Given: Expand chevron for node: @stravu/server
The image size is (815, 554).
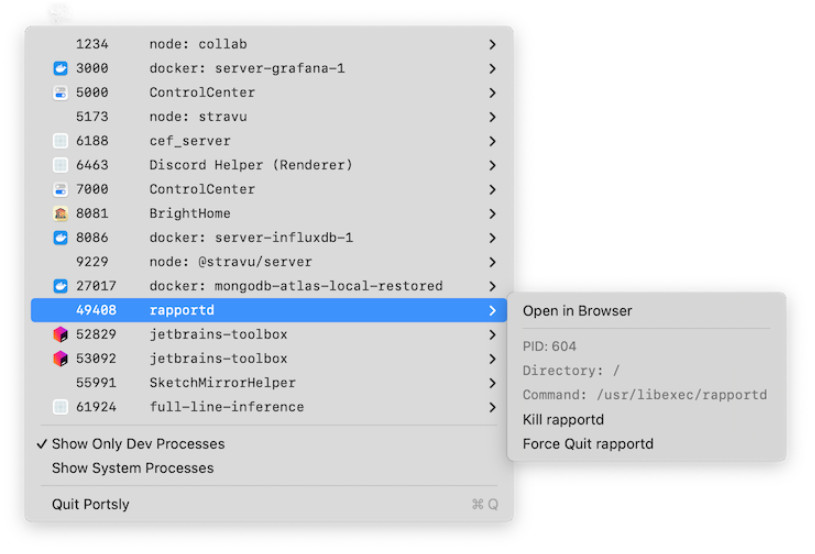Looking at the screenshot, I should [x=492, y=262].
